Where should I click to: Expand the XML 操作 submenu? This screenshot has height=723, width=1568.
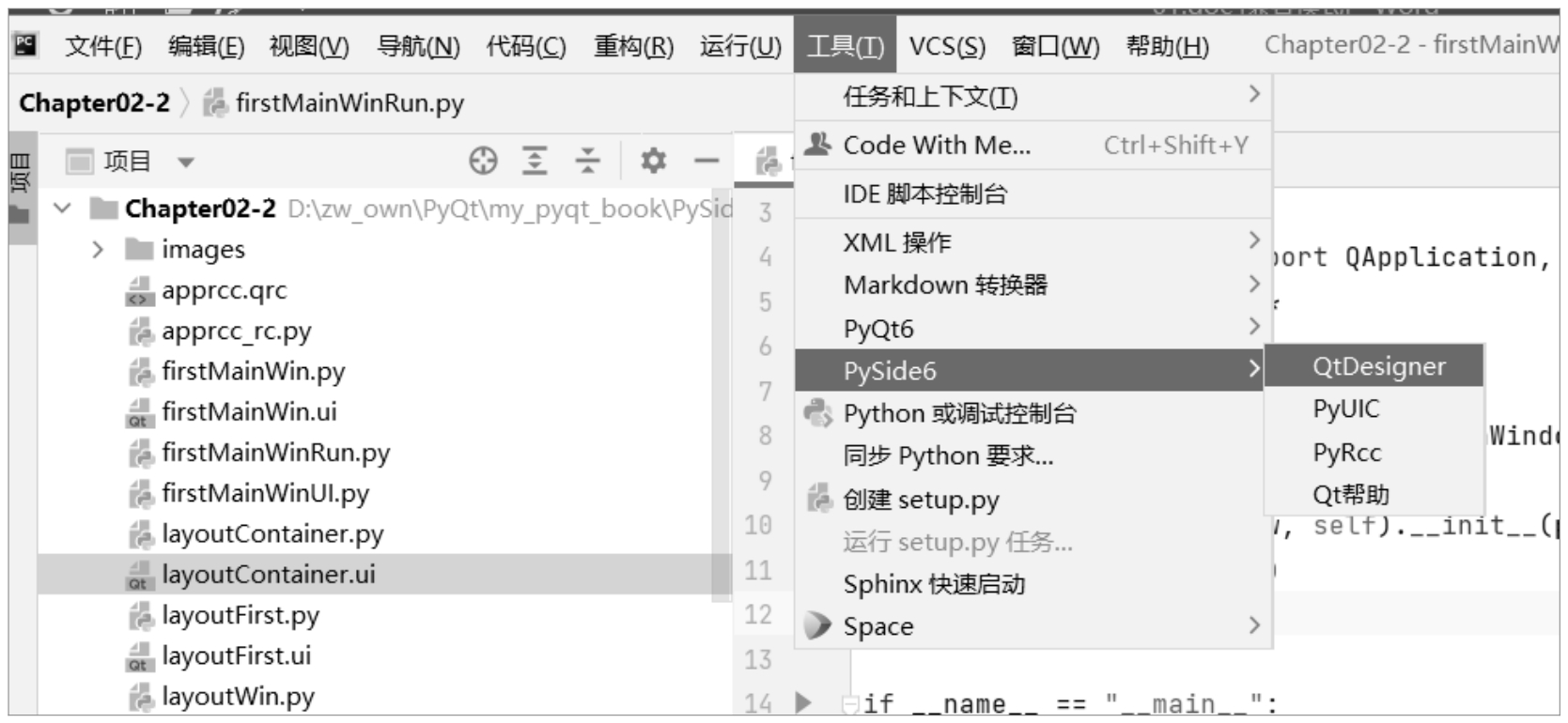pyautogui.click(x=1254, y=240)
